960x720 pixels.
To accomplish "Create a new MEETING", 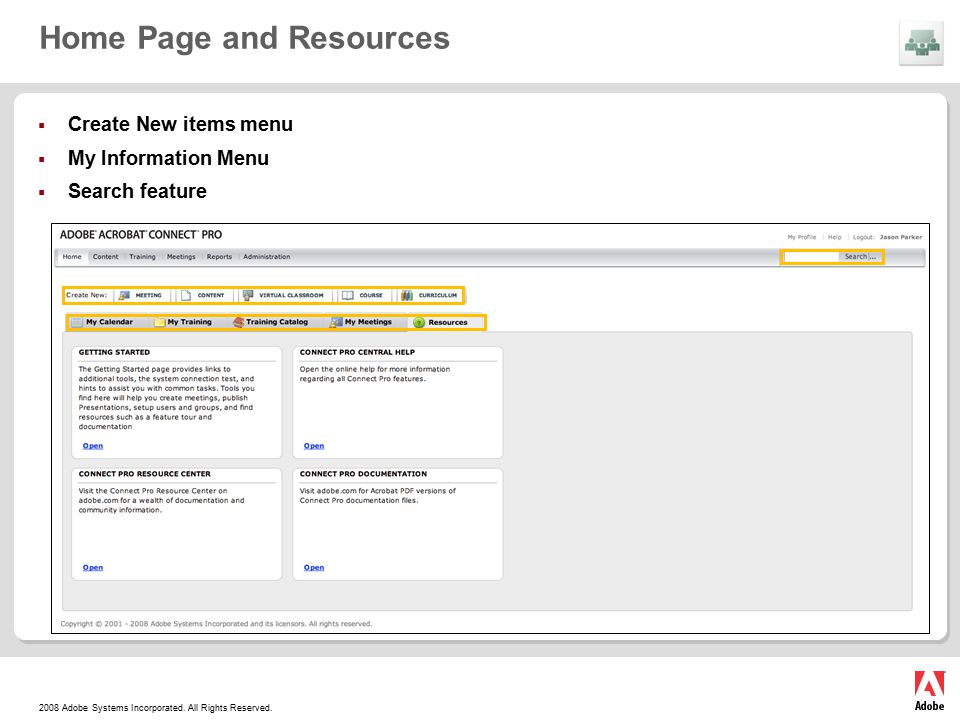I will 140,295.
